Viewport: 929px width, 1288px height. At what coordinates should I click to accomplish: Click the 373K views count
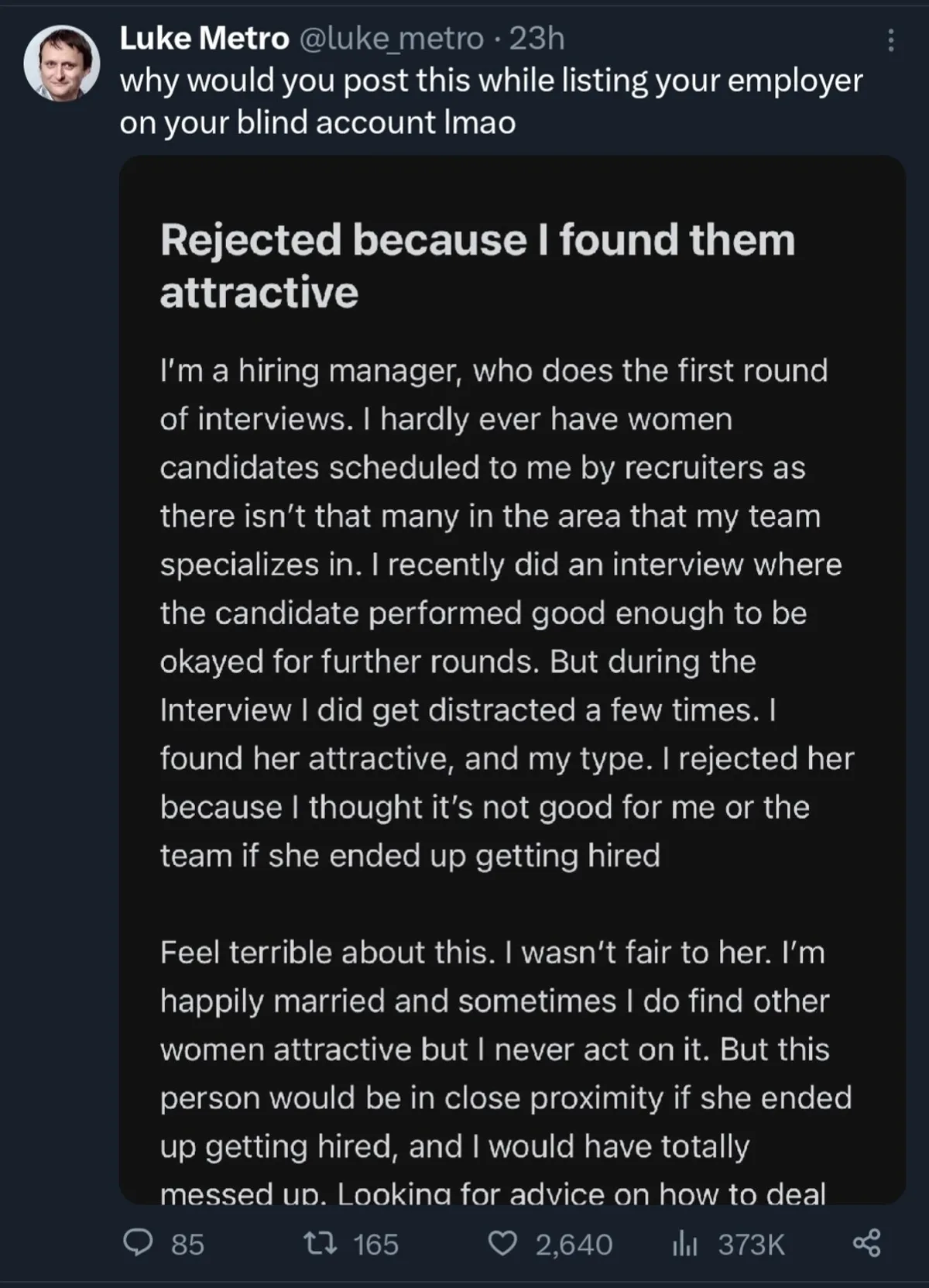[751, 1245]
